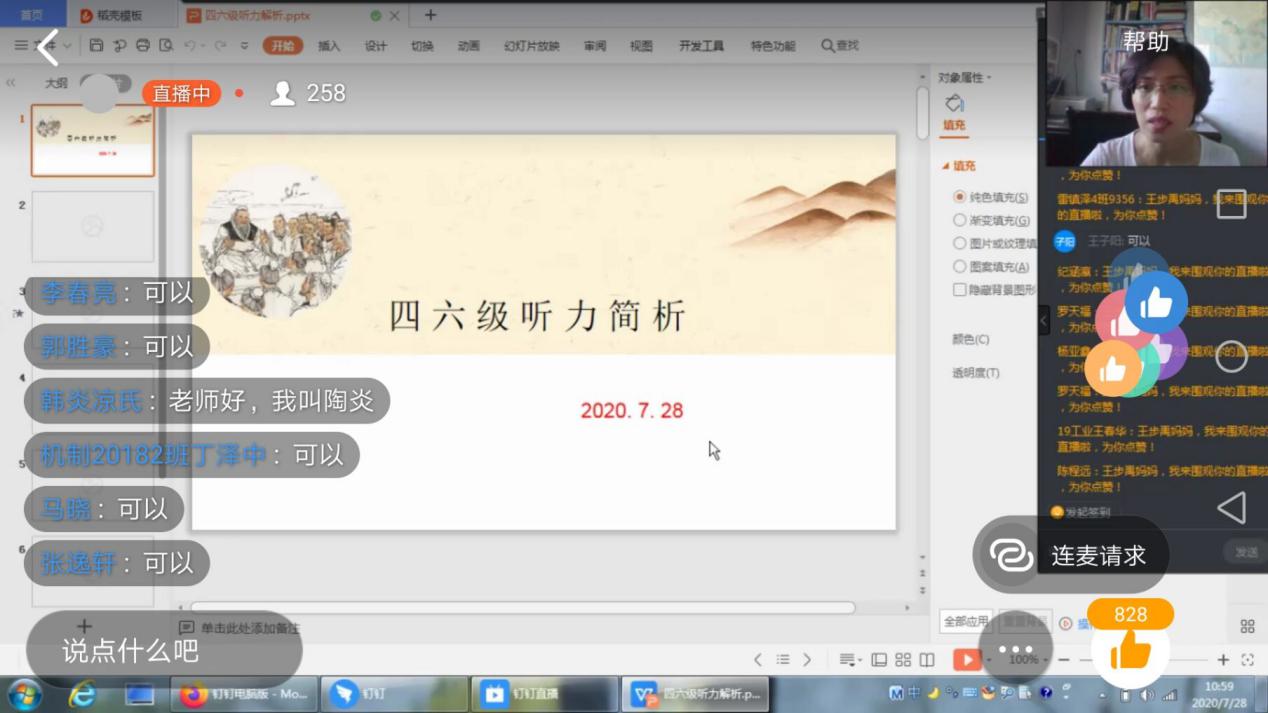This screenshot has width=1268, height=713.
Task: Select 图案填充(A) radio button
Action: click(959, 266)
